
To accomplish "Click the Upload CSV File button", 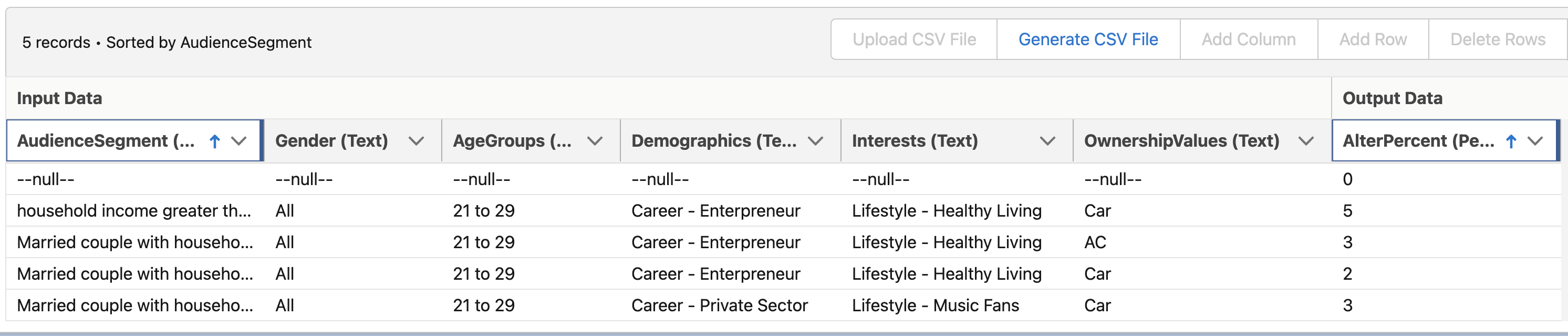I will [913, 39].
